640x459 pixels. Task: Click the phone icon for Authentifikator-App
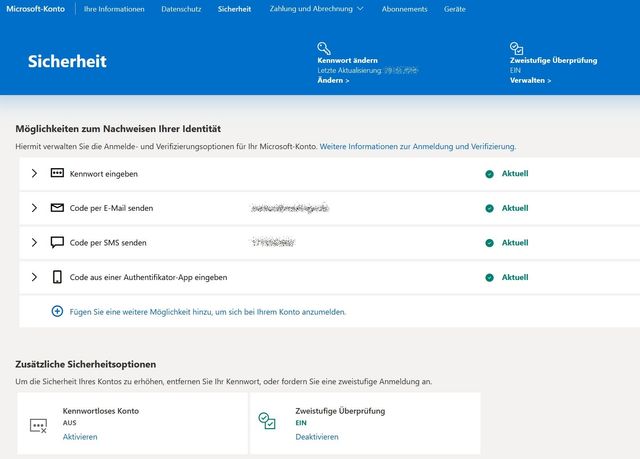[x=57, y=277]
